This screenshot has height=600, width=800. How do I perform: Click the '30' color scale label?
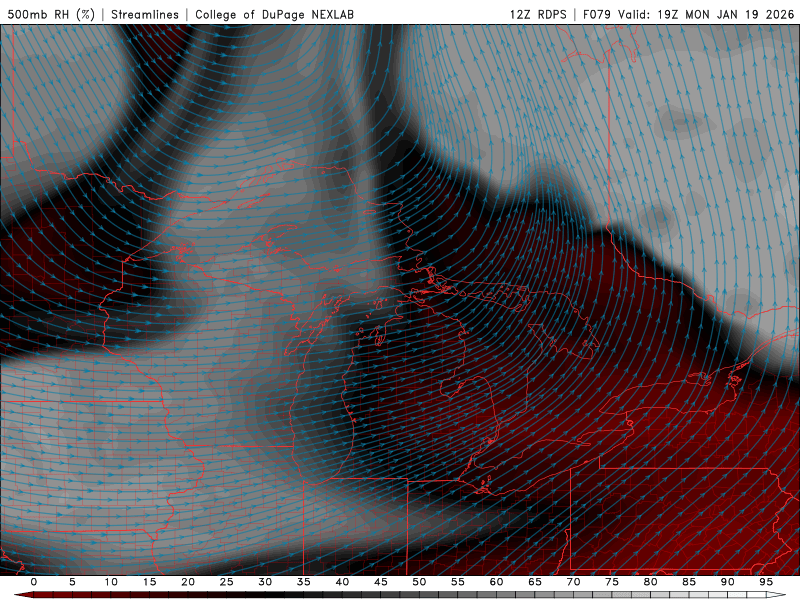point(265,582)
